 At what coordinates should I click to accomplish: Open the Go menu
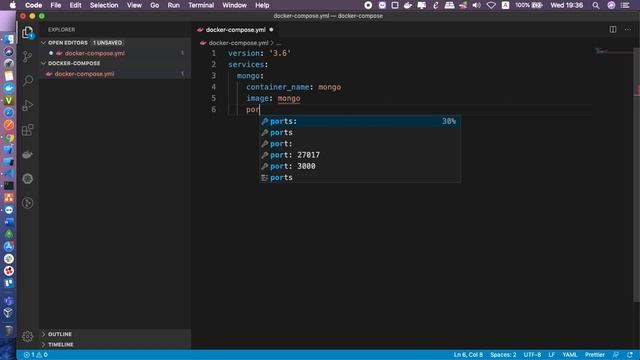coord(155,5)
